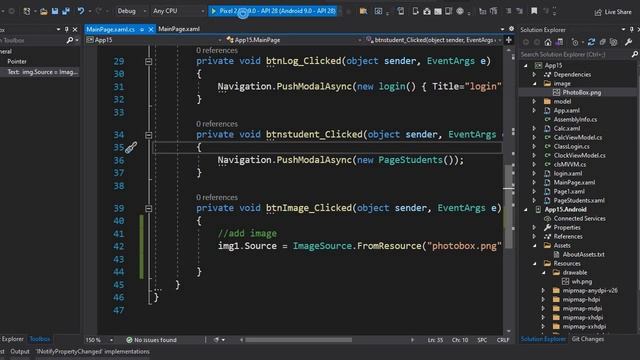Screen dimensions: 640x360
Task: Click the Android device manager icon
Action: [415, 11]
